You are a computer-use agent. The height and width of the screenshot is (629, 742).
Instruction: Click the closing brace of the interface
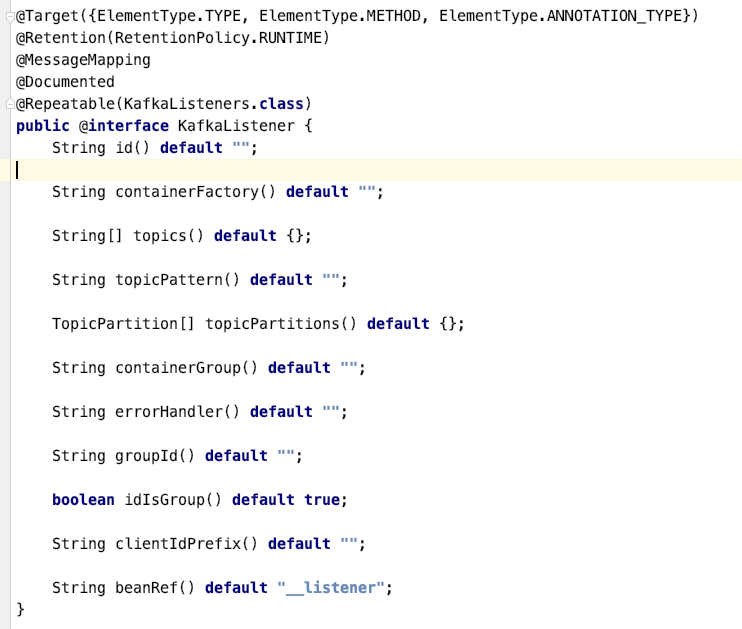pyautogui.click(x=20, y=610)
